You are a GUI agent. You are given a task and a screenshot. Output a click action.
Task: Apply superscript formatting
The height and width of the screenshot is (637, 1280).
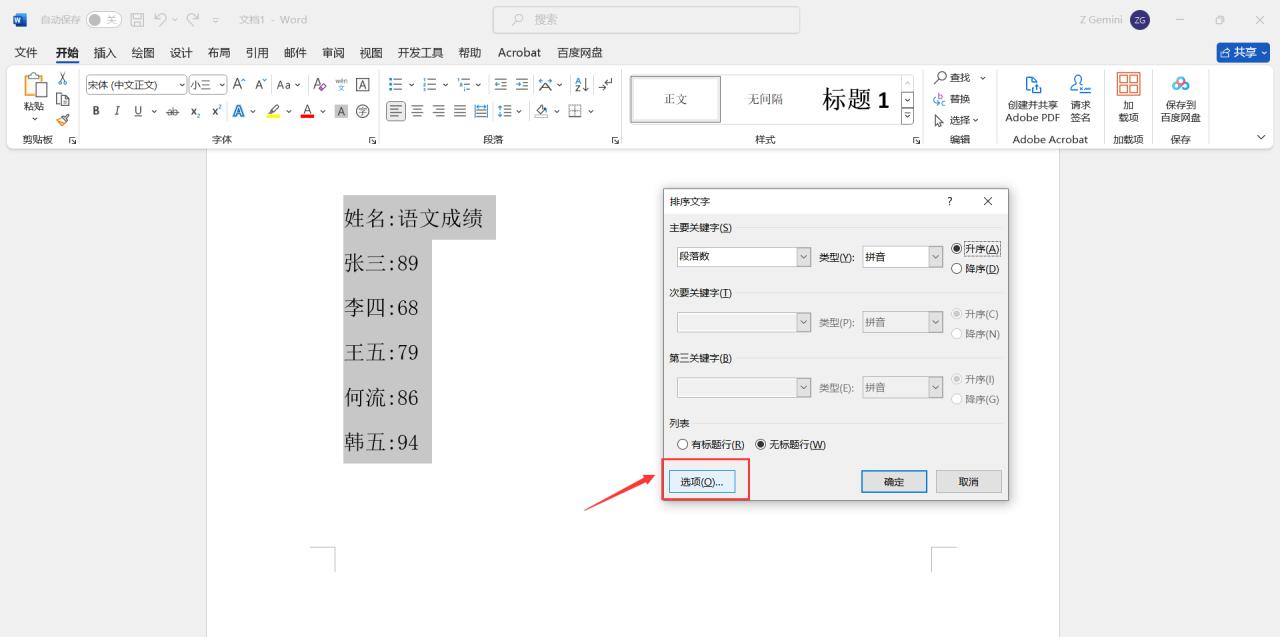click(216, 111)
